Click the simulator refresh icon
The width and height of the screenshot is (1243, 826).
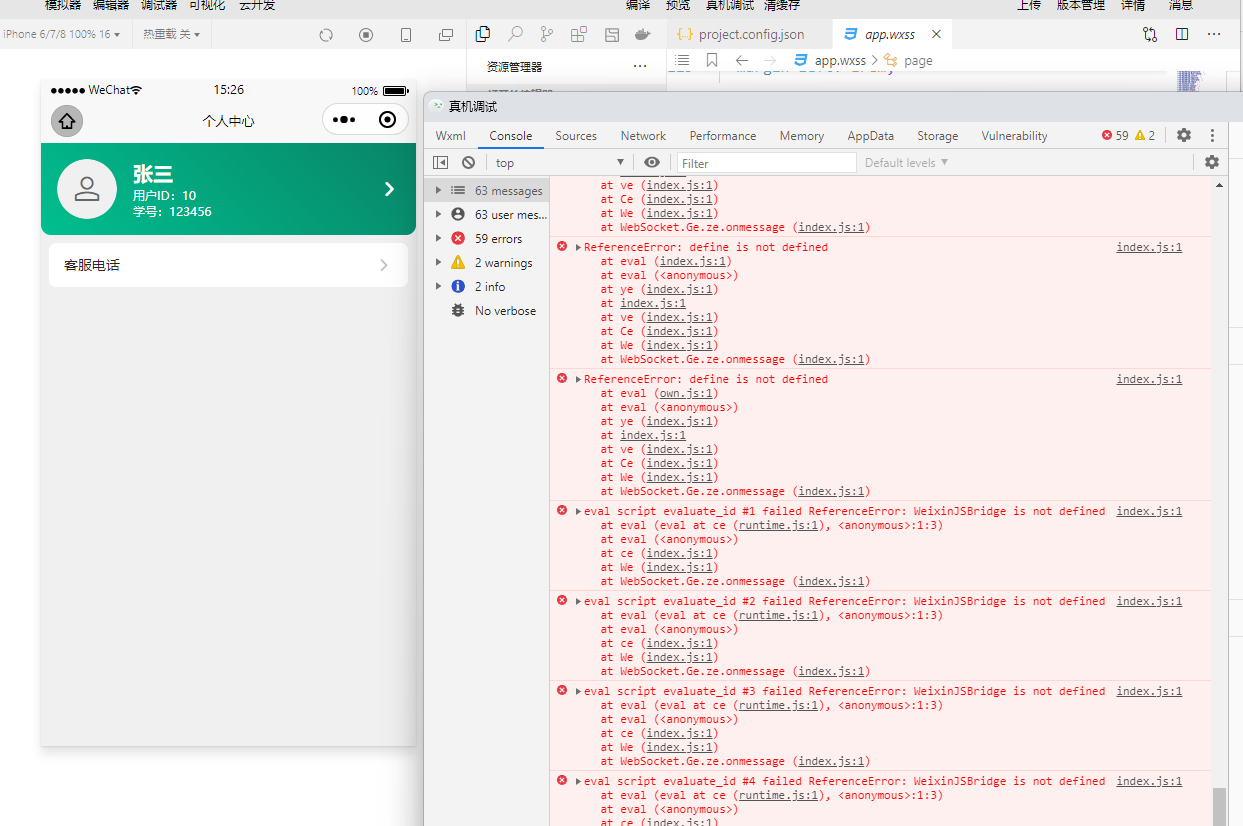click(326, 35)
